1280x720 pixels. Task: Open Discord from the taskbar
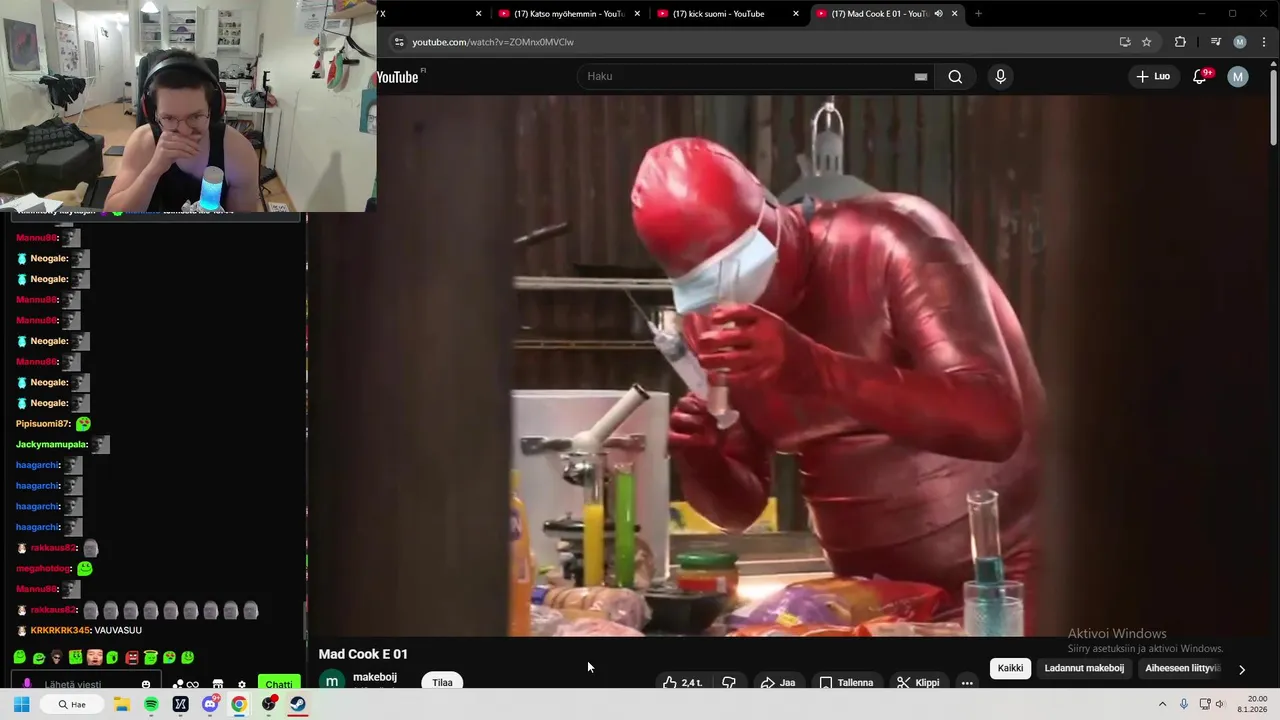(x=210, y=704)
